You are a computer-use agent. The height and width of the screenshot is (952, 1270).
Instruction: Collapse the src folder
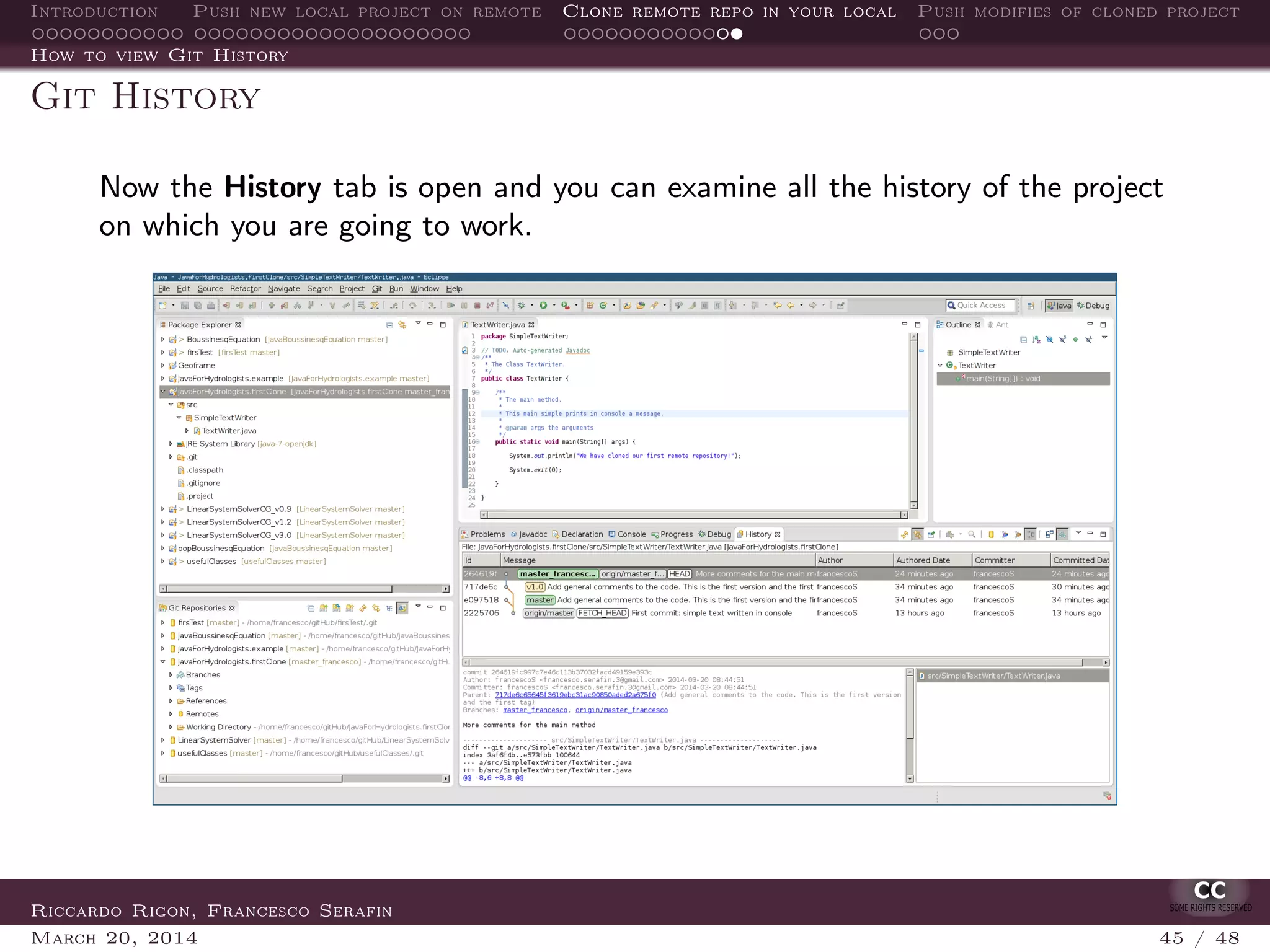point(171,405)
